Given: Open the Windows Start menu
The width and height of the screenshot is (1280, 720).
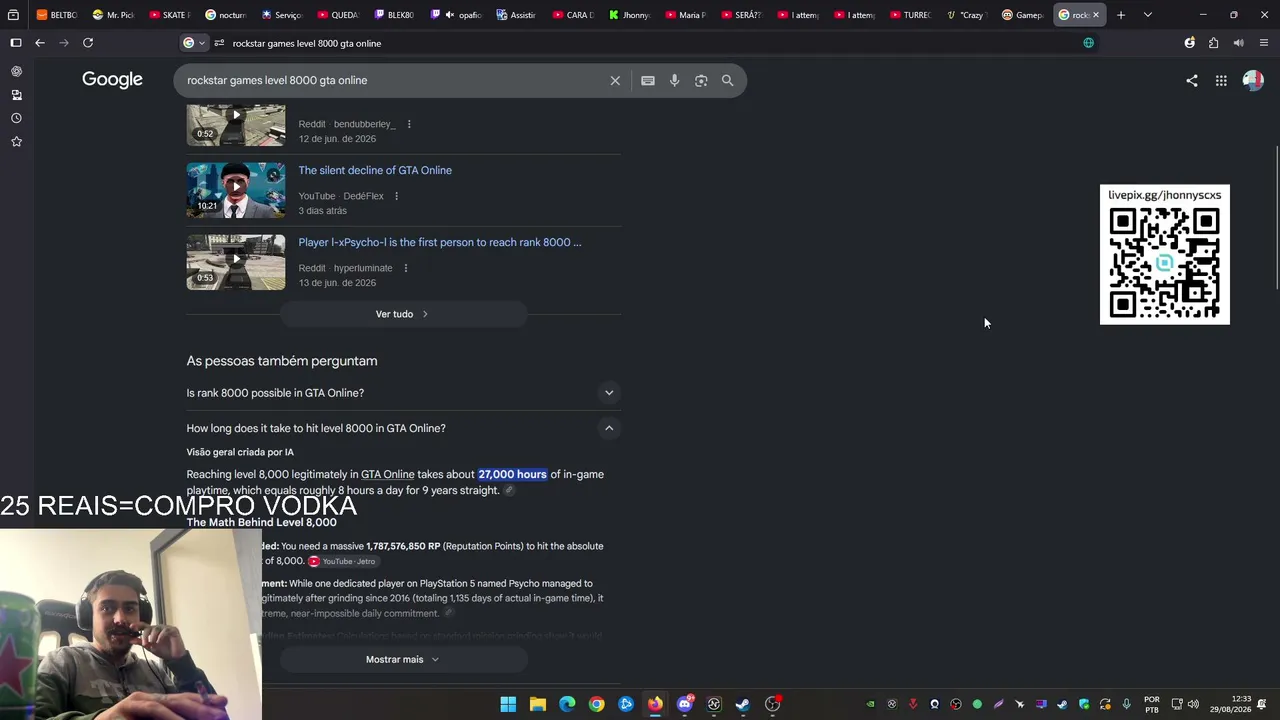Looking at the screenshot, I should point(508,704).
